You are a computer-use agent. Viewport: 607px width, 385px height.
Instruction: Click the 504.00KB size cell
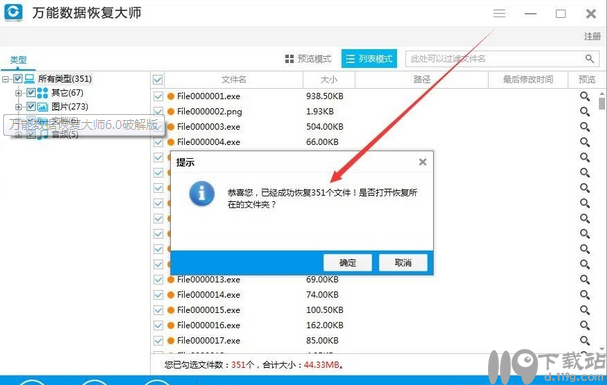(324, 127)
